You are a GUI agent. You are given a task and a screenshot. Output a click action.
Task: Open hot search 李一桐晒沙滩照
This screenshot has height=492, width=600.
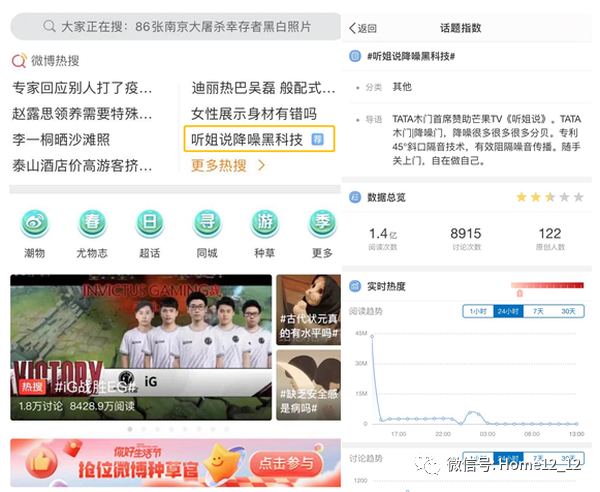point(61,139)
